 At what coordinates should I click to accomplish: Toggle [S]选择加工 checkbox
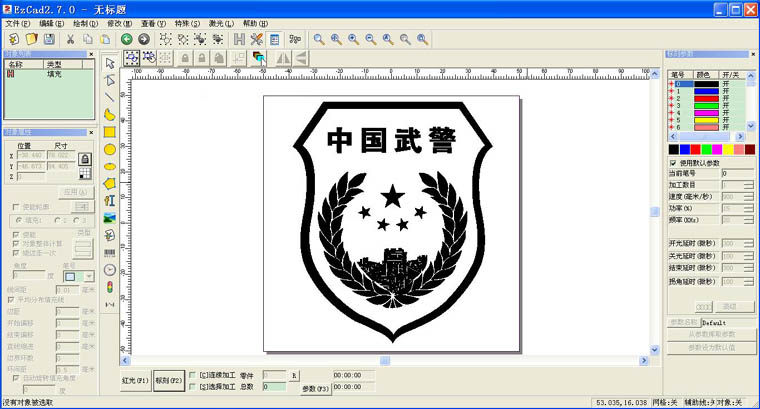(192, 387)
